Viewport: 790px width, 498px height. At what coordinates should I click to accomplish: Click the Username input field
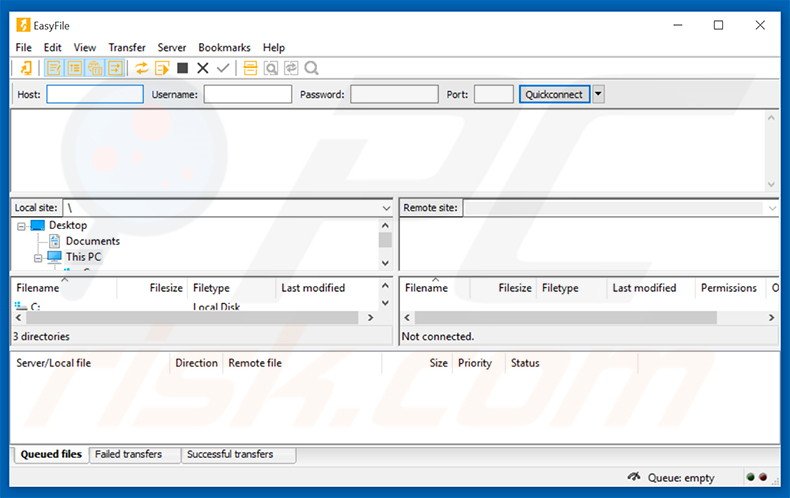(247, 94)
